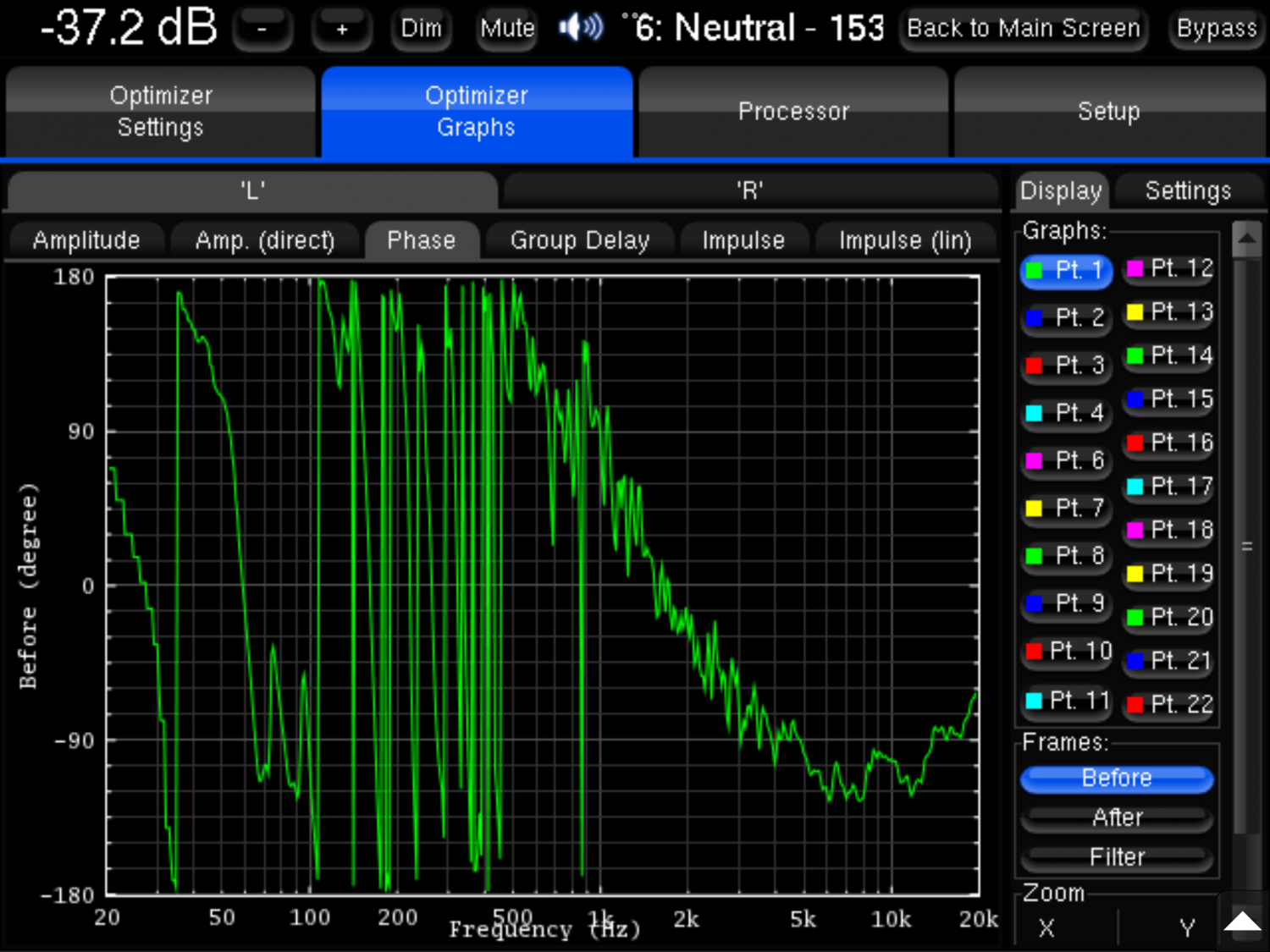Viewport: 1270px width, 952px height.
Task: Select the Filter frame
Action: [1117, 857]
